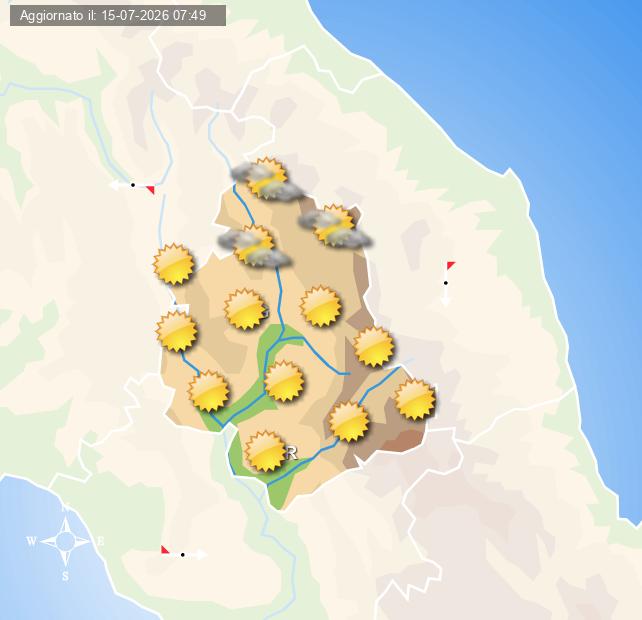This screenshot has width=642, height=620.
Task: Click the northernmost partly cloudy weather icon
Action: pyautogui.click(x=267, y=179)
